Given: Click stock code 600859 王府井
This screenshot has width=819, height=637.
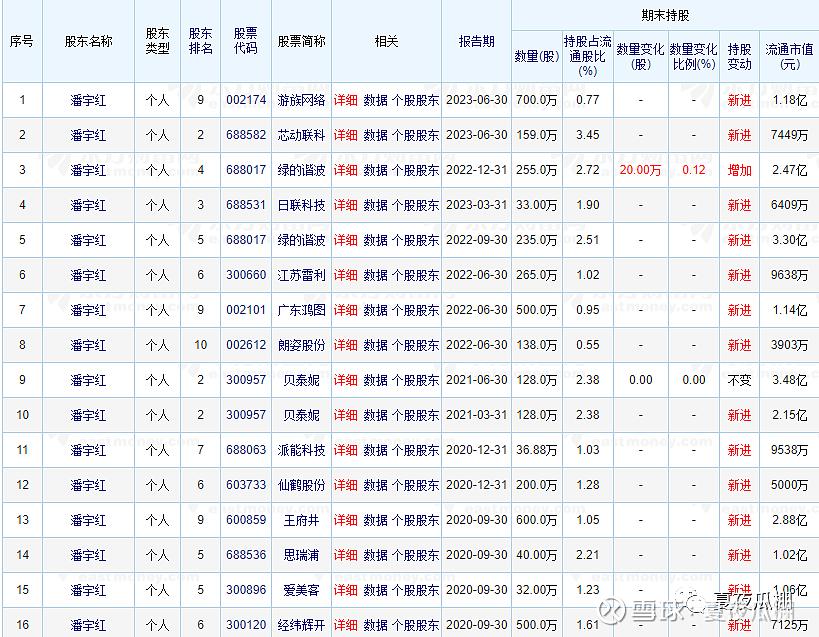Looking at the screenshot, I should [x=246, y=520].
